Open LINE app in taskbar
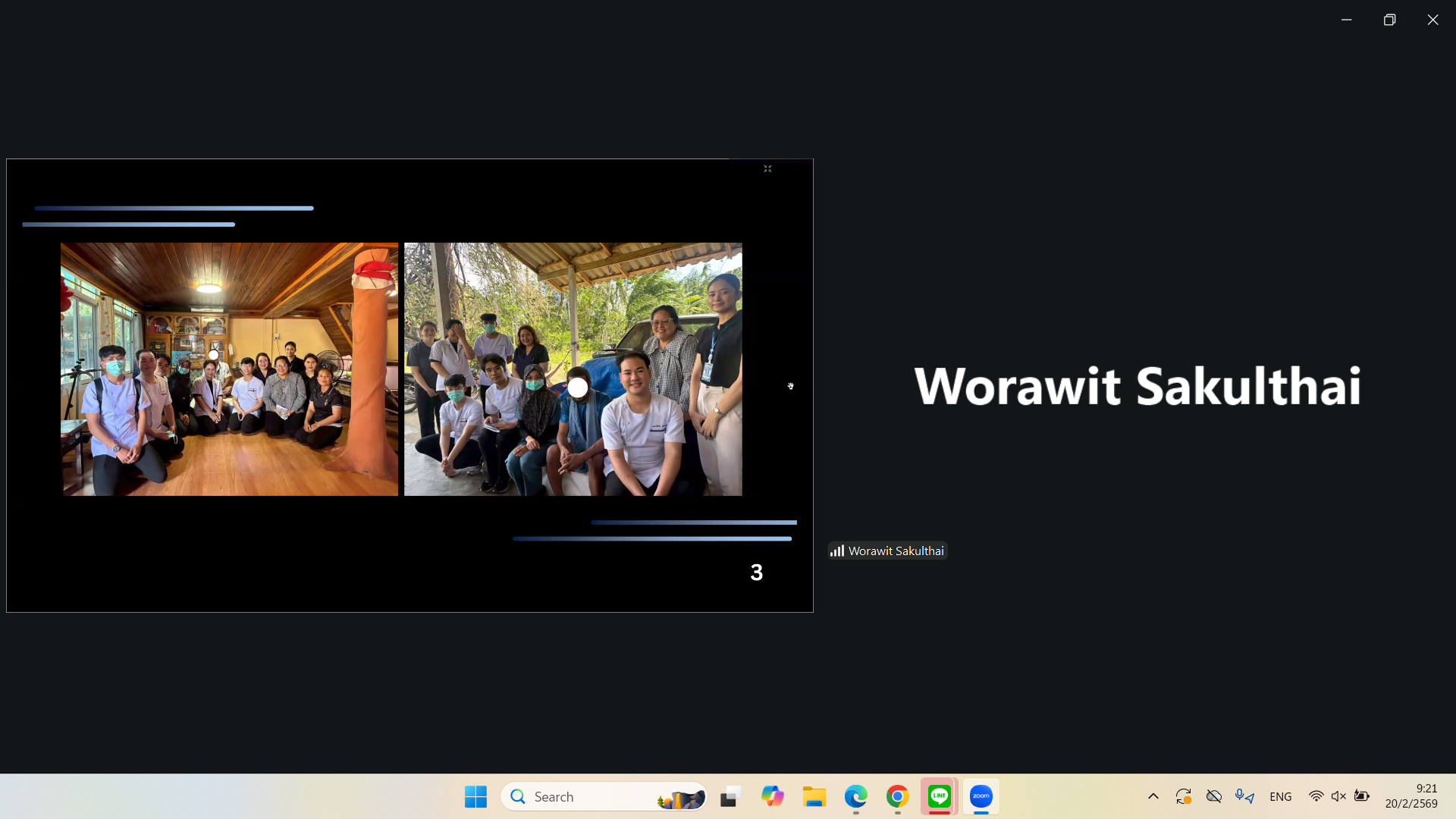This screenshot has width=1456, height=819. tap(939, 796)
